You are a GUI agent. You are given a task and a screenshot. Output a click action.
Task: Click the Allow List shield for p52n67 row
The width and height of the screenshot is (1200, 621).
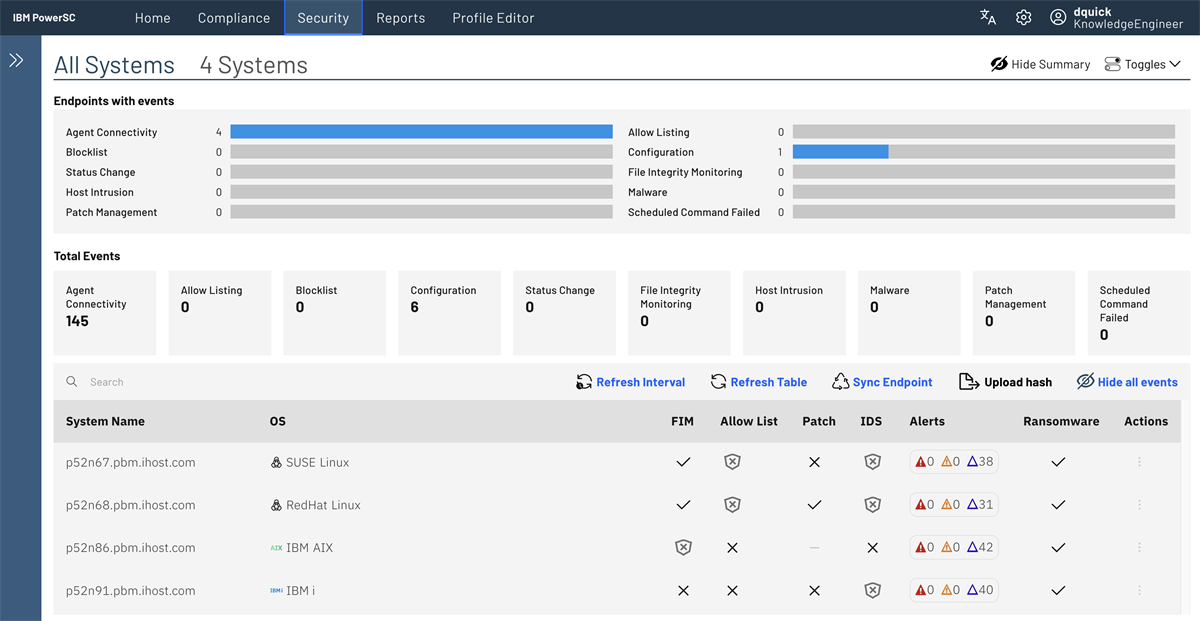point(732,462)
